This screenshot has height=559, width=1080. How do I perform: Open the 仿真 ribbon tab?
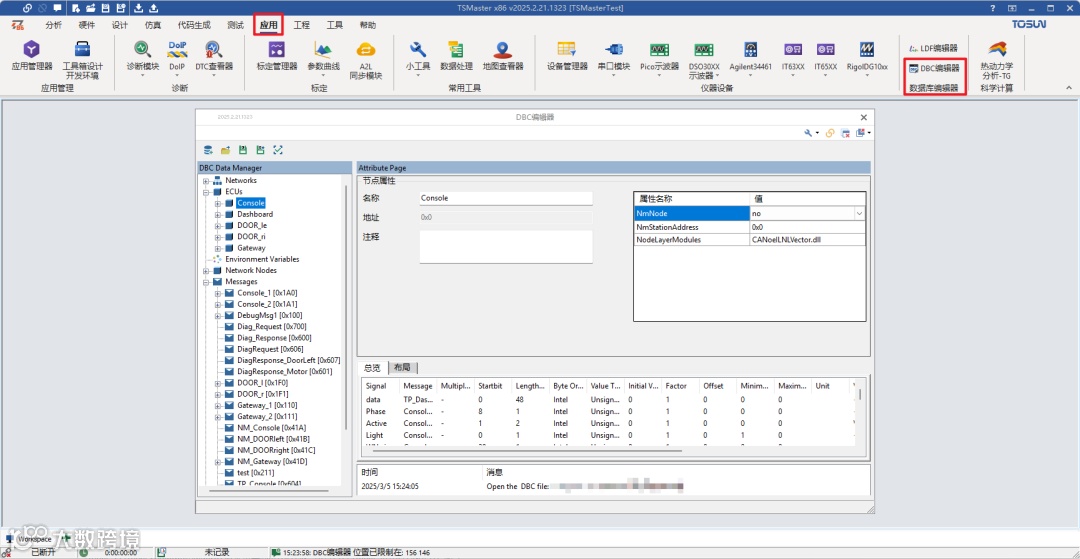(x=153, y=25)
